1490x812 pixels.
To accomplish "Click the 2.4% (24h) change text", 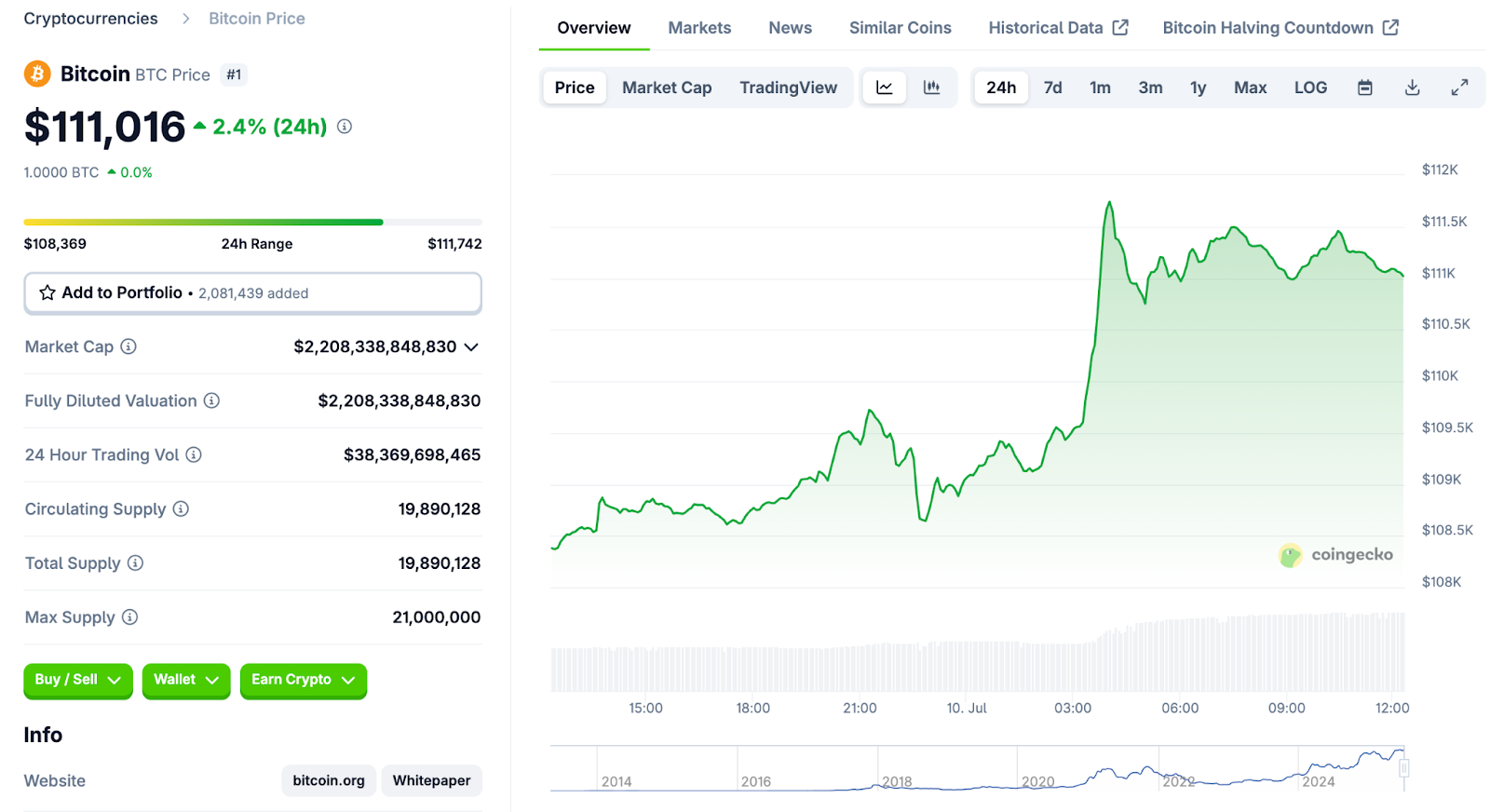I will 270,127.
